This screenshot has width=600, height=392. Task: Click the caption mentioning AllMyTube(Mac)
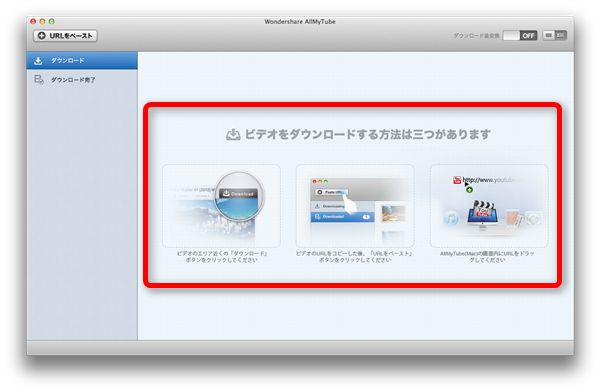coord(487,256)
